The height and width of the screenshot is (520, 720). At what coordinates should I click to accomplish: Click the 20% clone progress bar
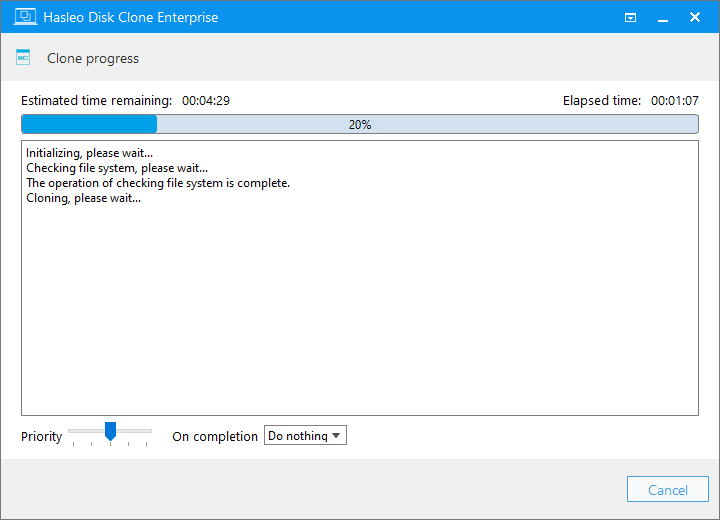360,124
